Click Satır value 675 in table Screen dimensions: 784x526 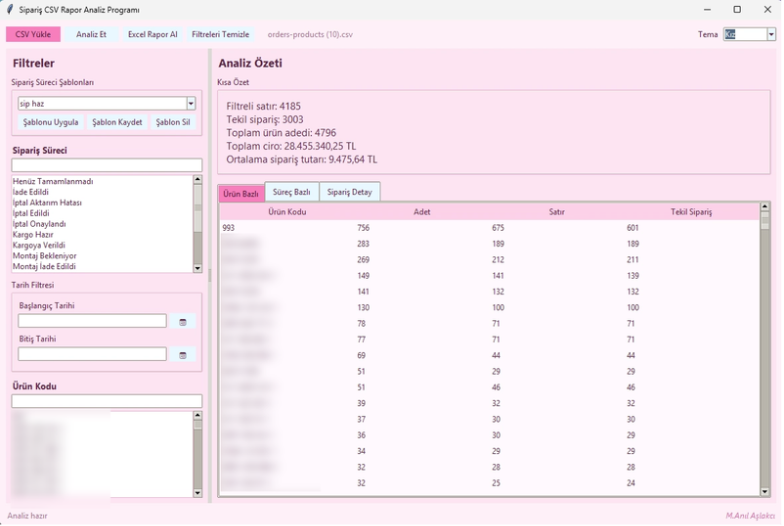pos(498,228)
